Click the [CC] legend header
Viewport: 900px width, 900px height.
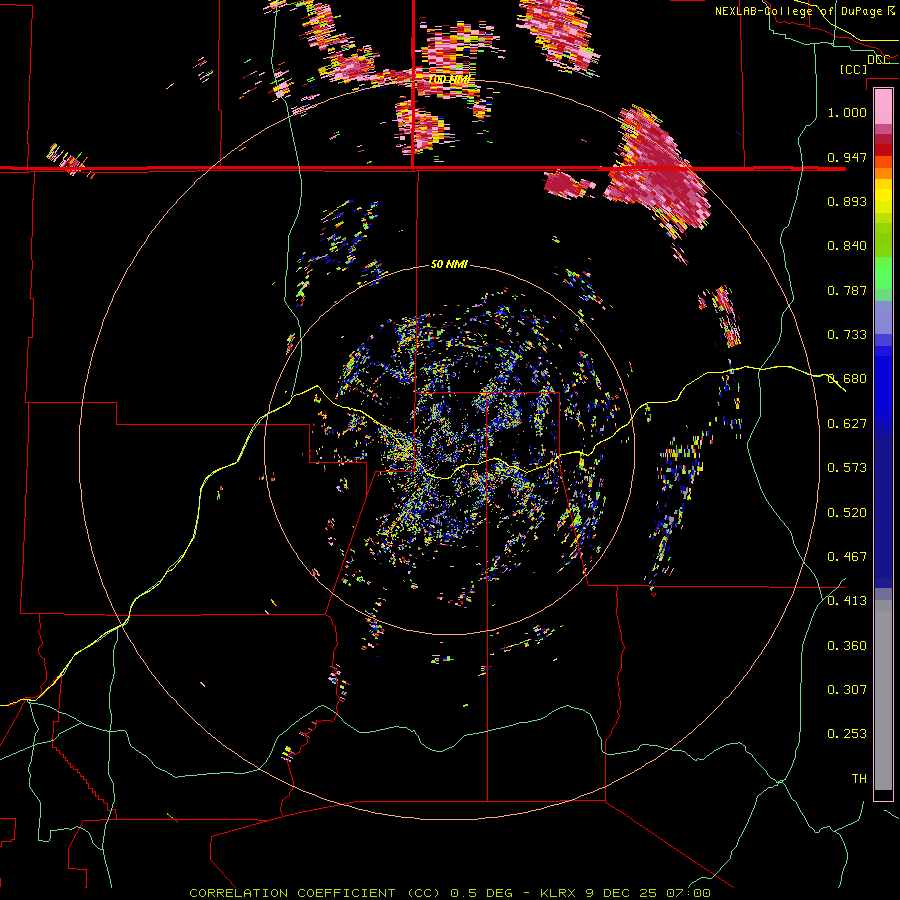click(853, 69)
